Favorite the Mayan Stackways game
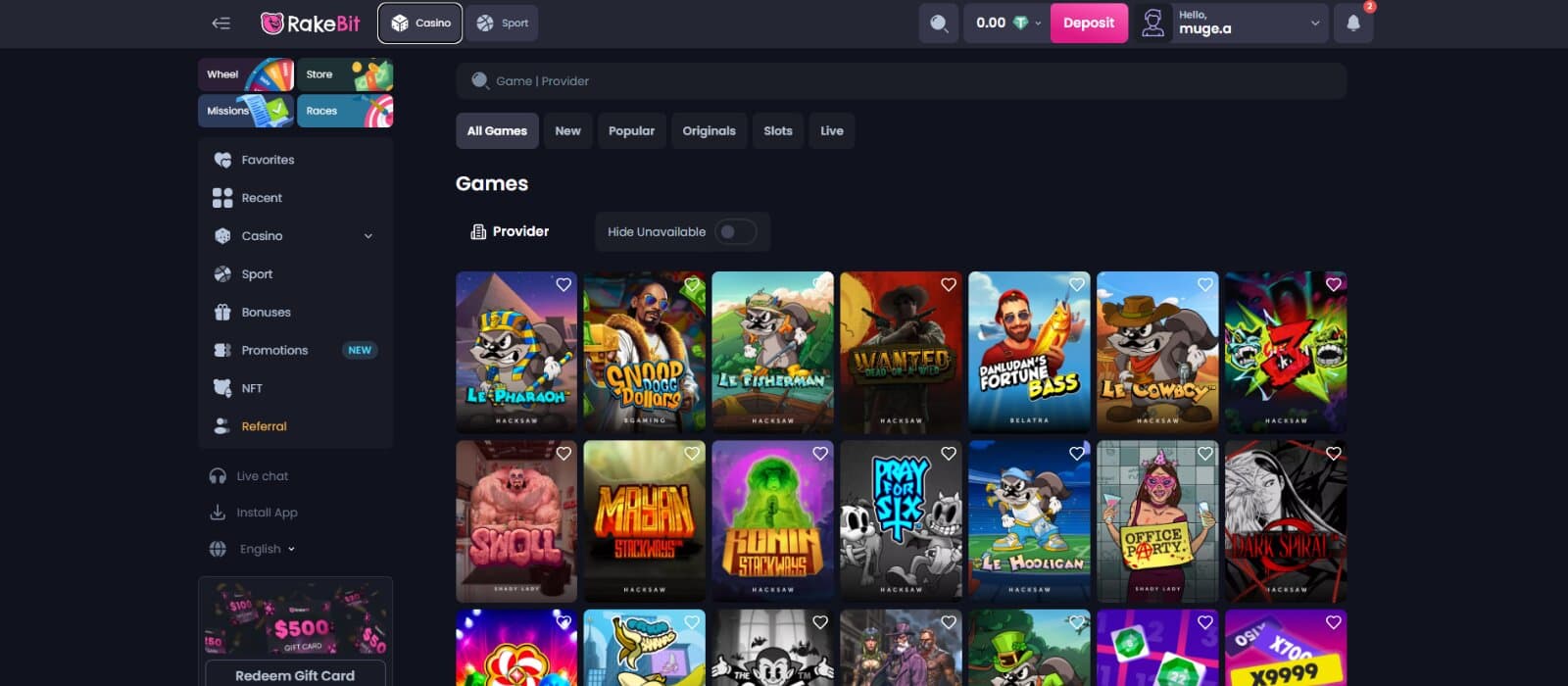1568x686 pixels. 692,454
